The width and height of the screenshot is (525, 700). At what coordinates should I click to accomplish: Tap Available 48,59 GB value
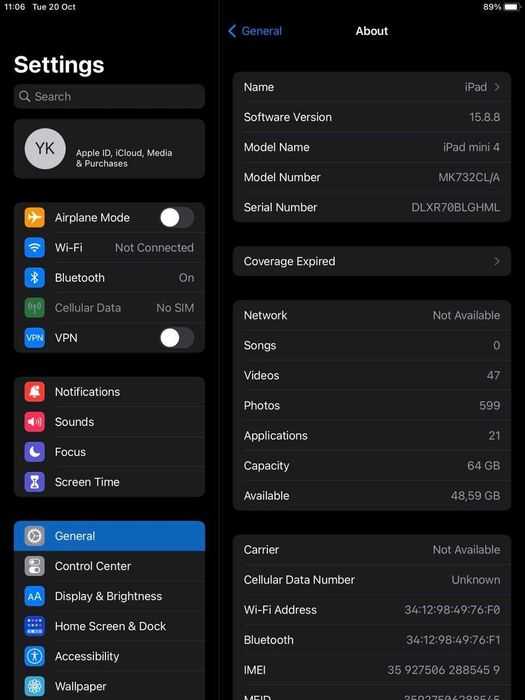pos(475,496)
